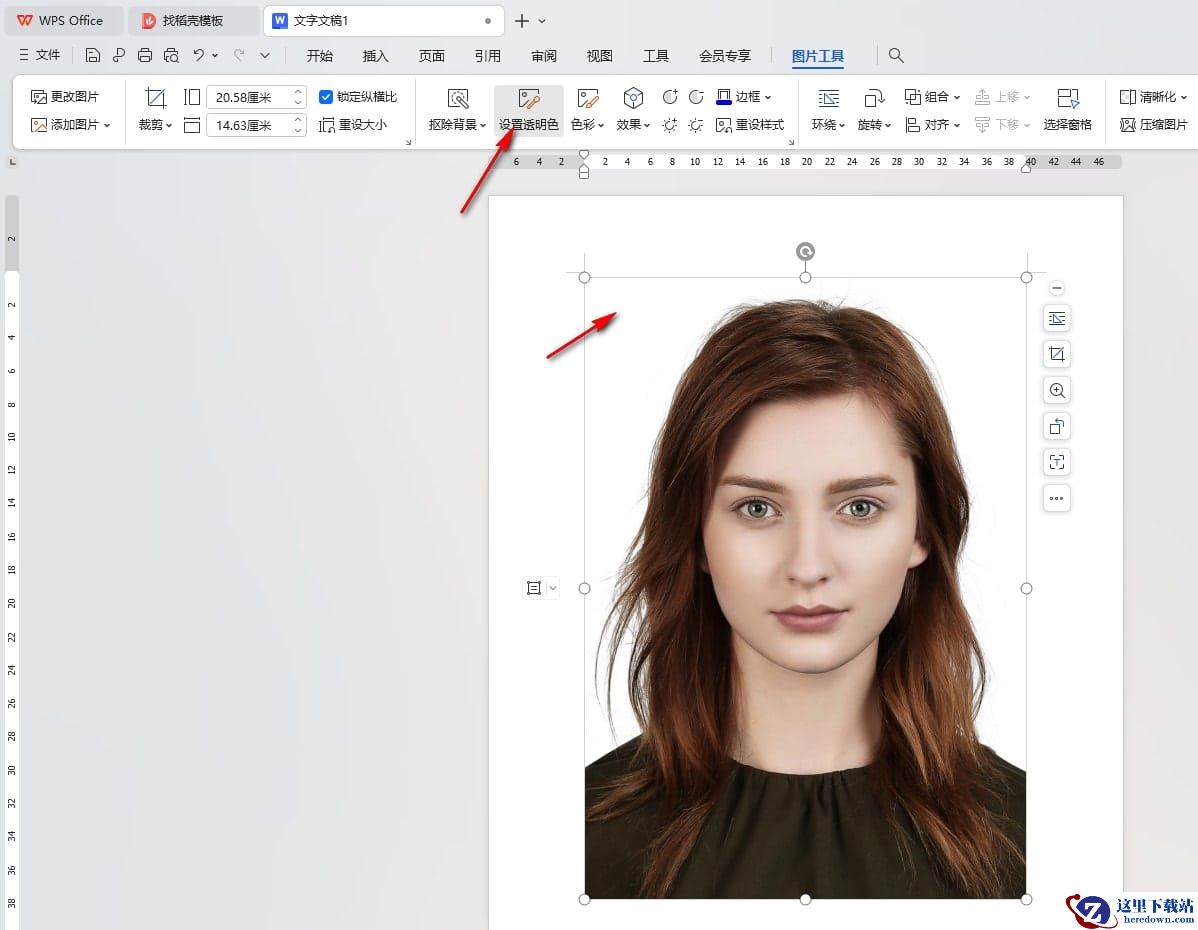Click the decrease contrast icon

click(696, 97)
